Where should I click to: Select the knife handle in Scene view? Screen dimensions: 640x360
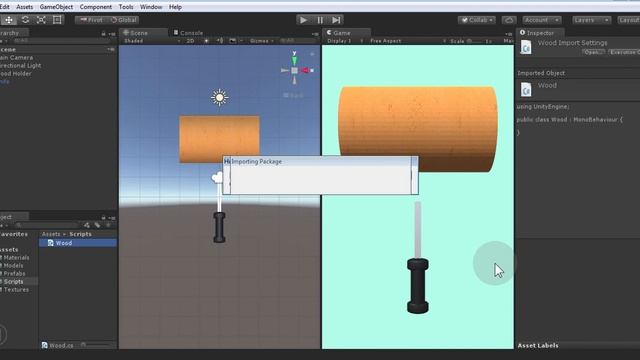[219, 228]
